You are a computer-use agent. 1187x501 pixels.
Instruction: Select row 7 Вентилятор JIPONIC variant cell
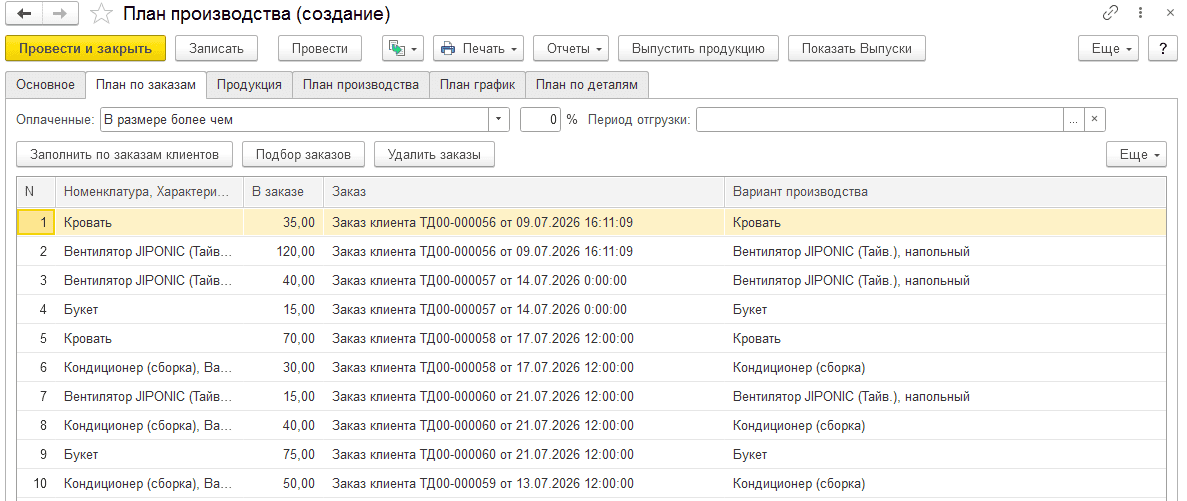[x=945, y=397]
